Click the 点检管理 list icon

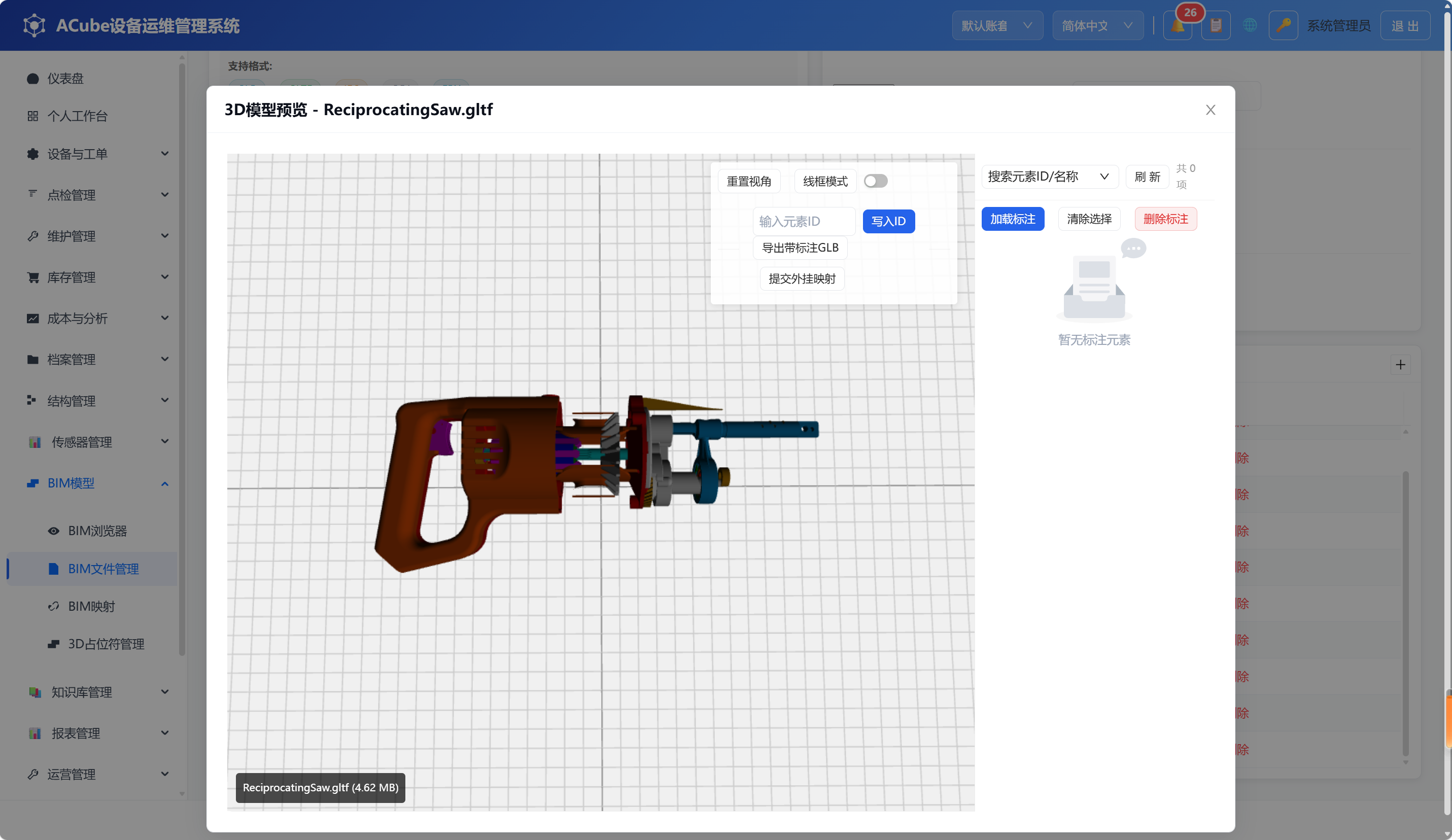click(x=33, y=194)
